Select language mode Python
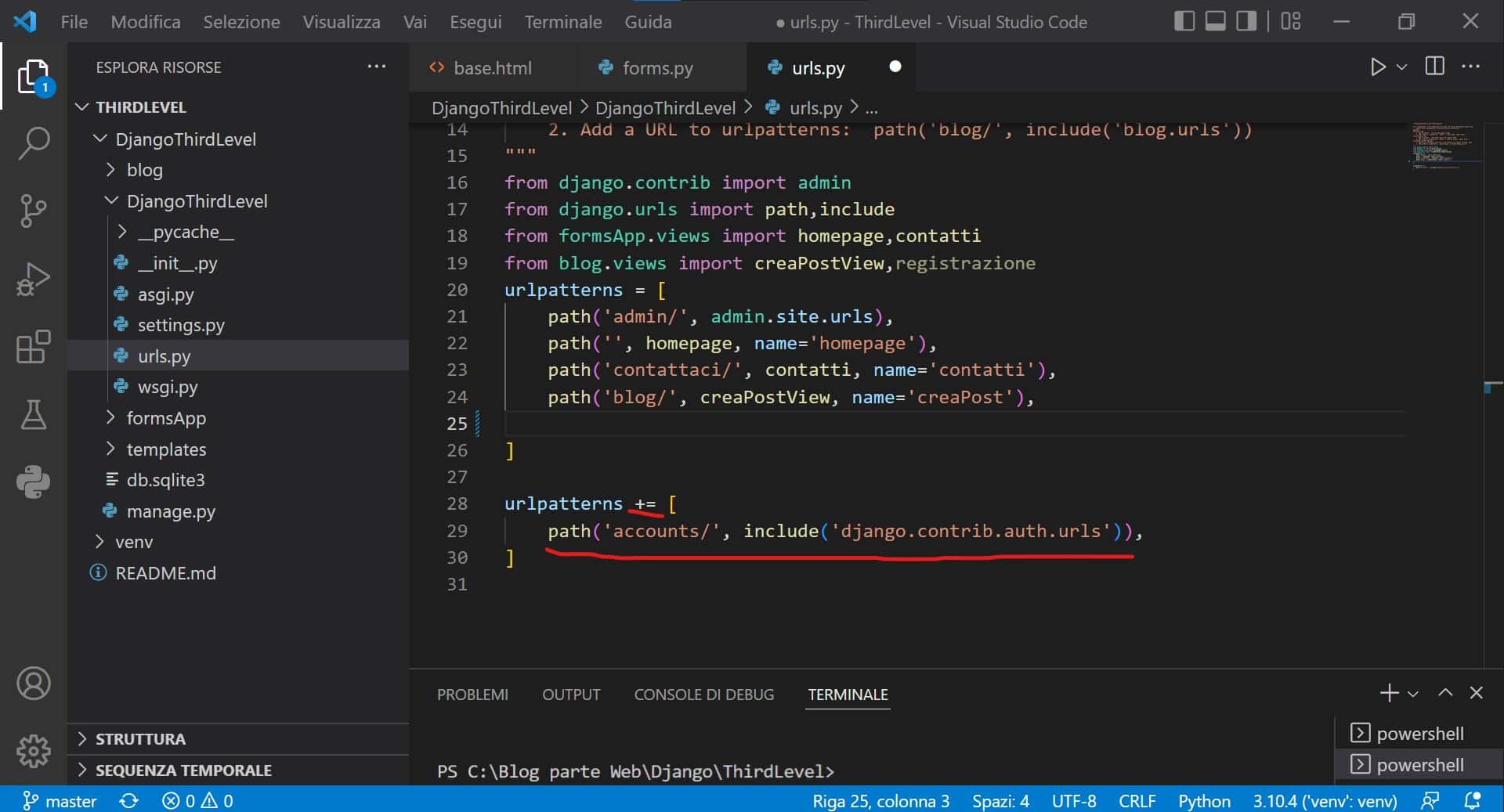Image resolution: width=1504 pixels, height=812 pixels. 1204,800
